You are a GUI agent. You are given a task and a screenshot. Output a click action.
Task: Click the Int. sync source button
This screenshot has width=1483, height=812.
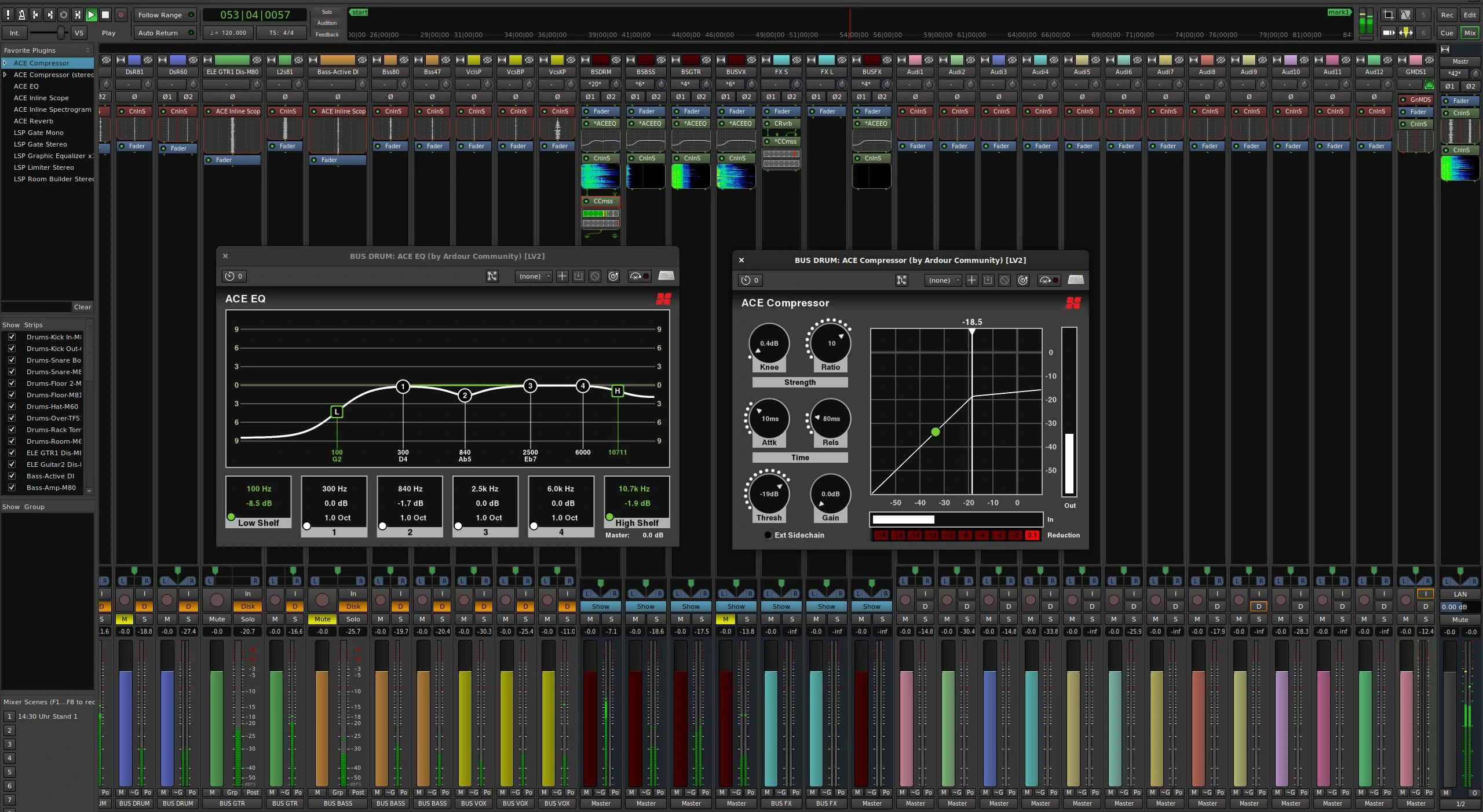14,32
